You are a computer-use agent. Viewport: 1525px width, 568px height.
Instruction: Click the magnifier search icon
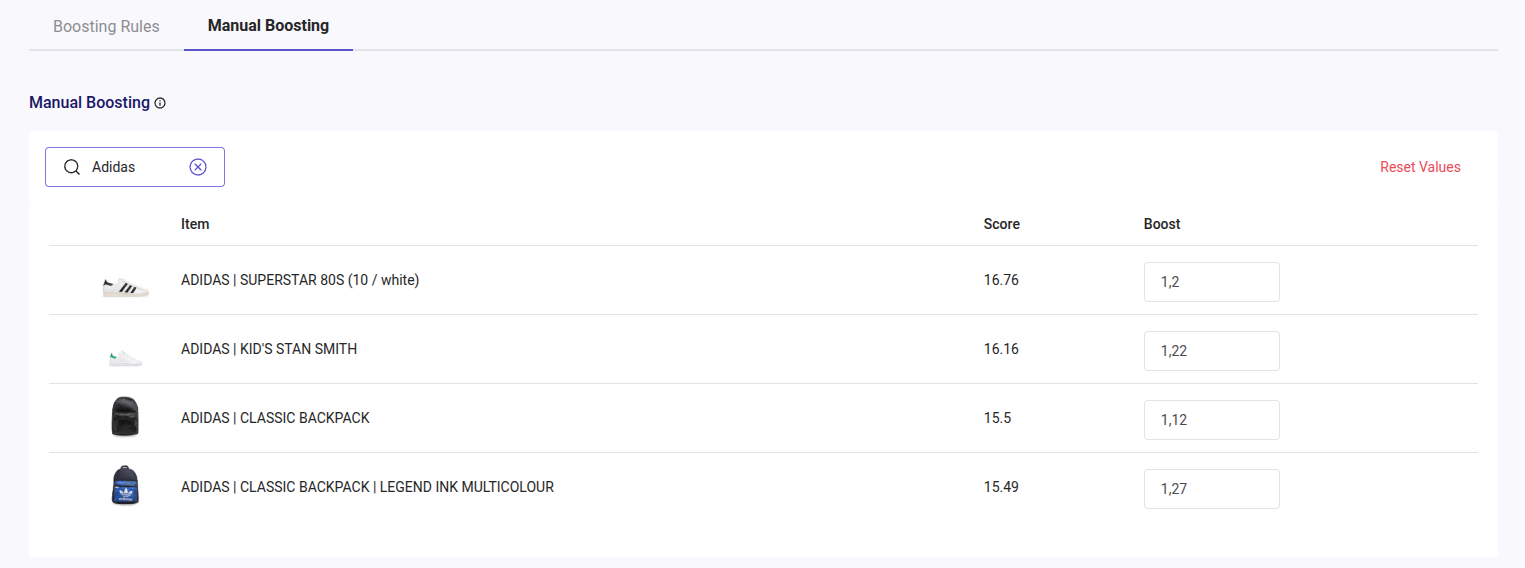72,167
